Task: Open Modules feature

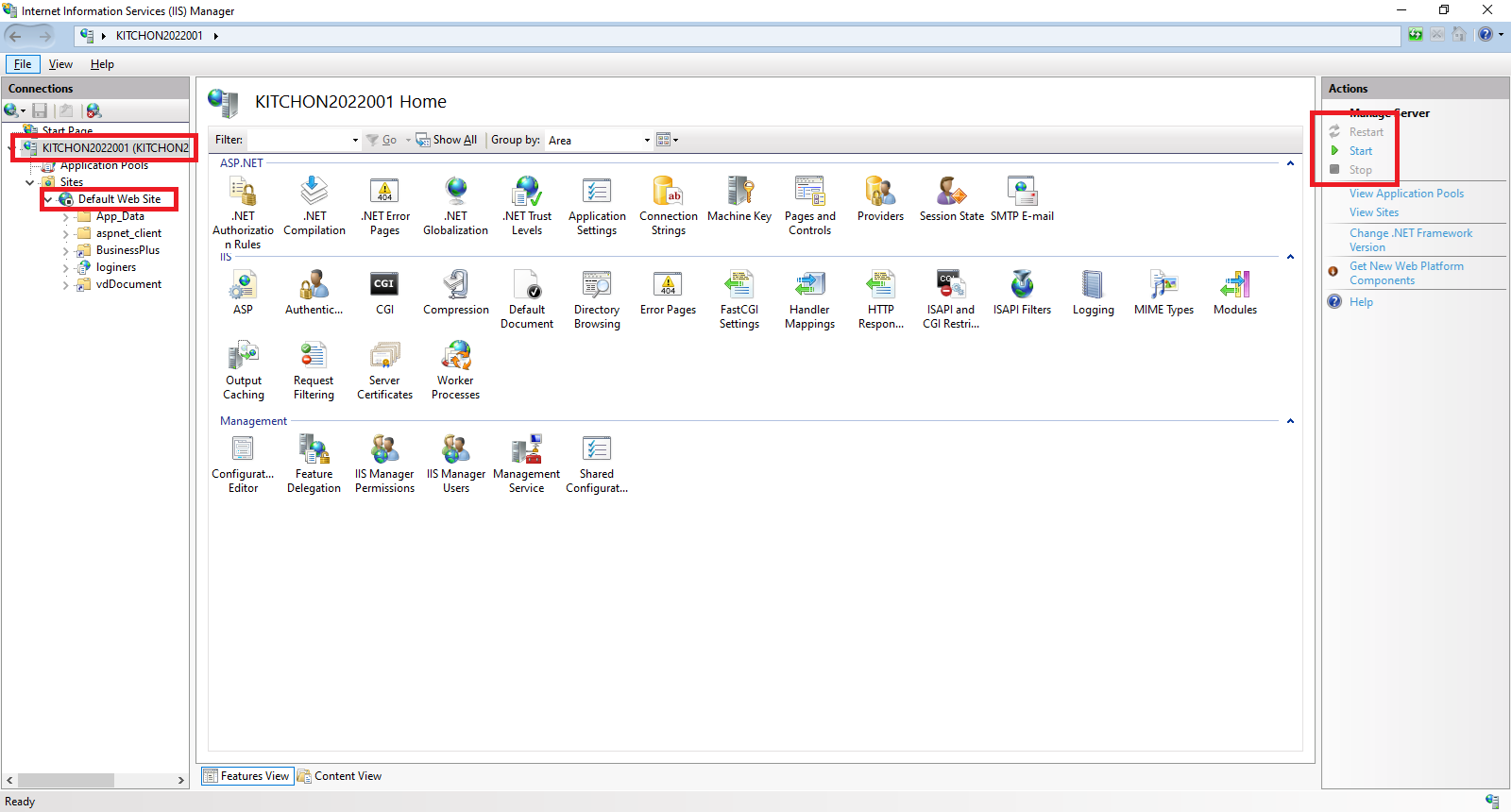Action: tap(1235, 293)
